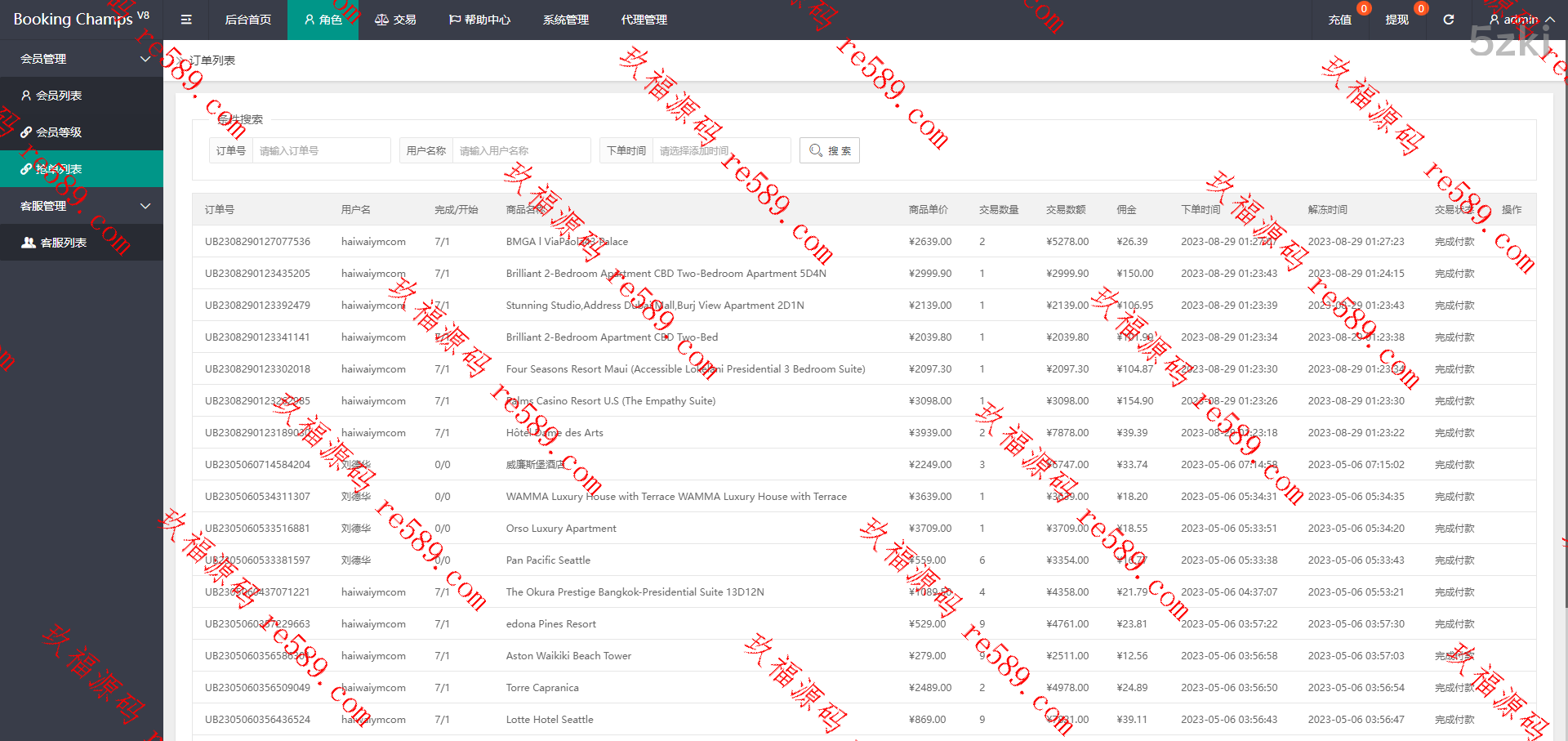This screenshot has height=741, width=1568.
Task: Click the refresh icon in top bar
Action: click(x=1448, y=20)
